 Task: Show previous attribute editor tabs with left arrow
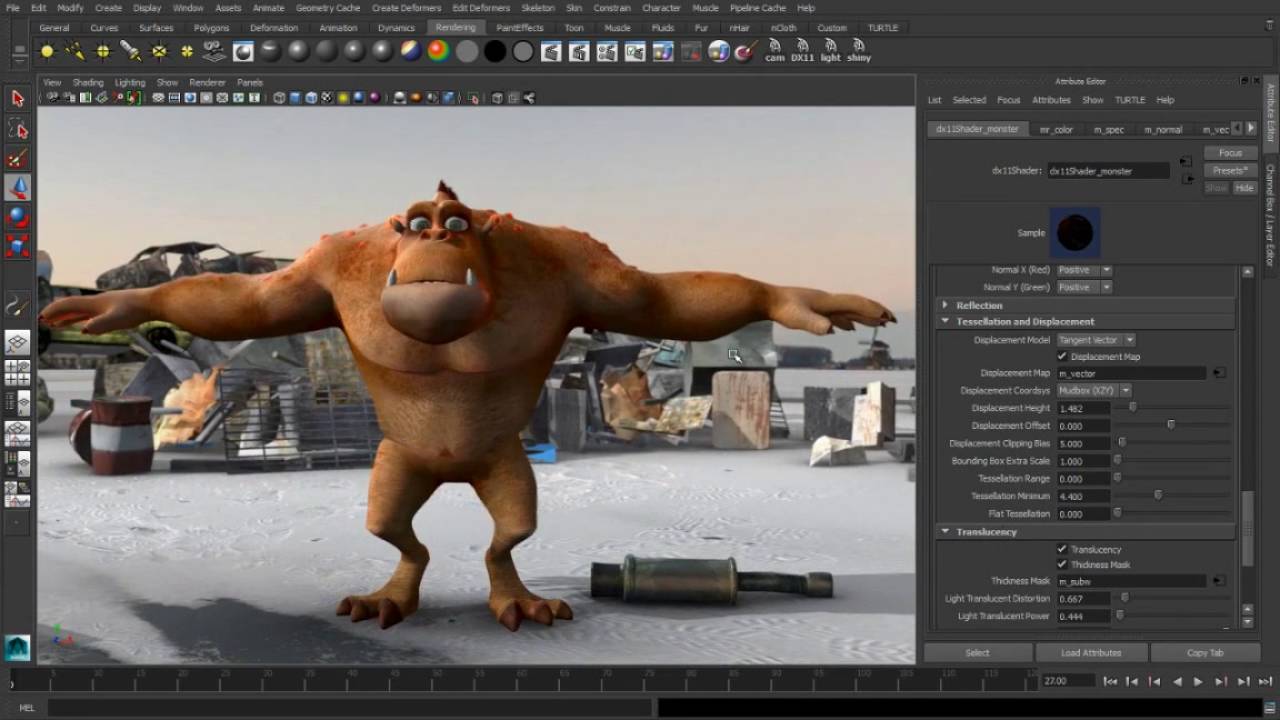coord(1237,129)
